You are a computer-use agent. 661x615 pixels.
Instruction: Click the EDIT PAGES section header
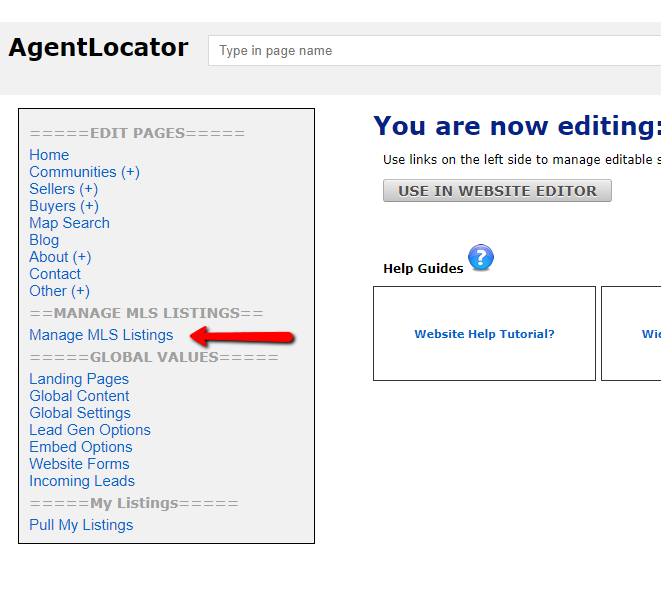137,133
